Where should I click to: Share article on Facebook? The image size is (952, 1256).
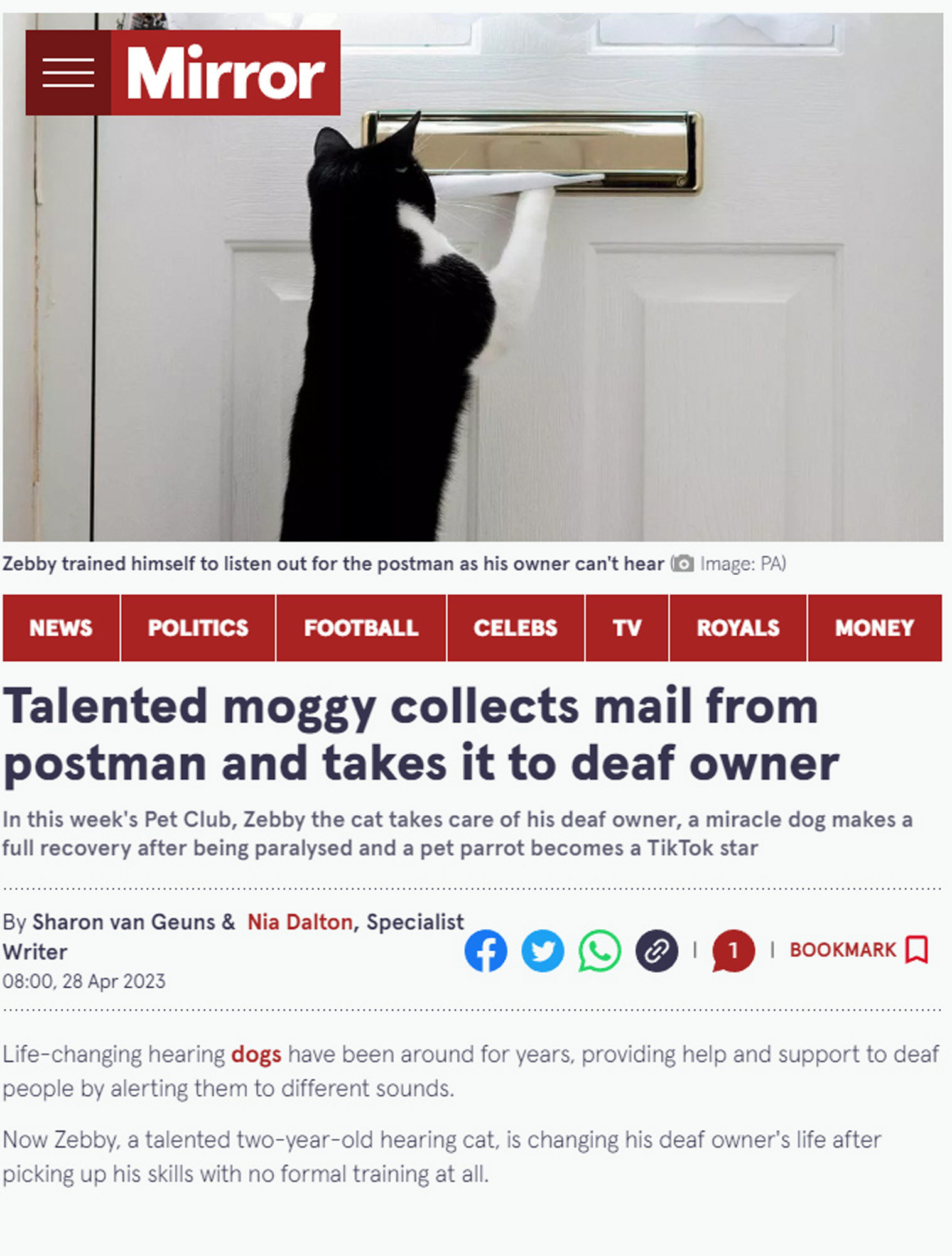tap(485, 950)
